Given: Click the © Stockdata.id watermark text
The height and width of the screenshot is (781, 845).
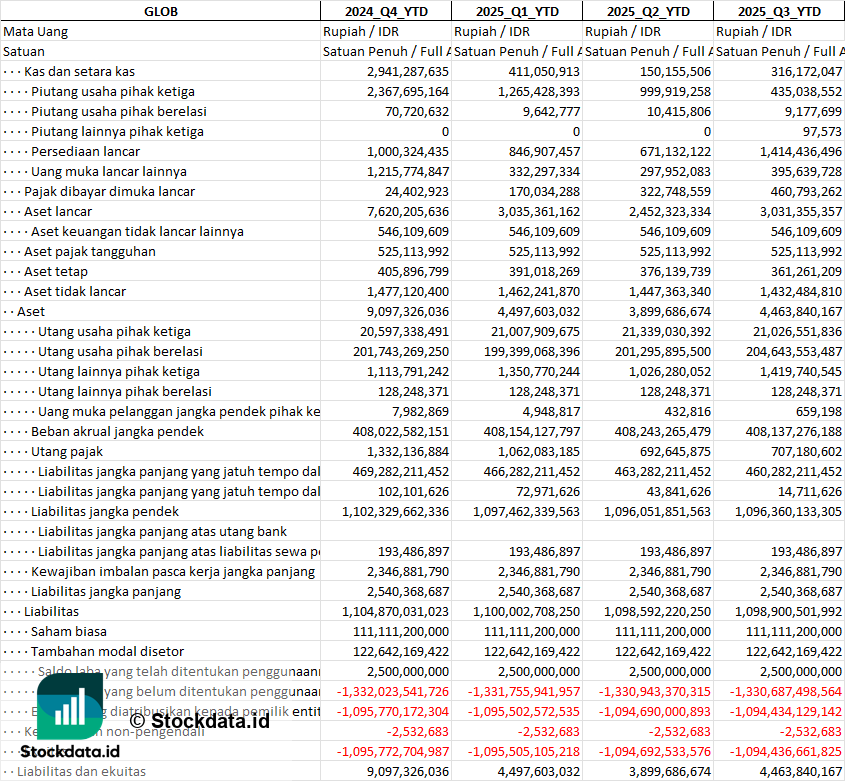Looking at the screenshot, I should [x=199, y=720].
